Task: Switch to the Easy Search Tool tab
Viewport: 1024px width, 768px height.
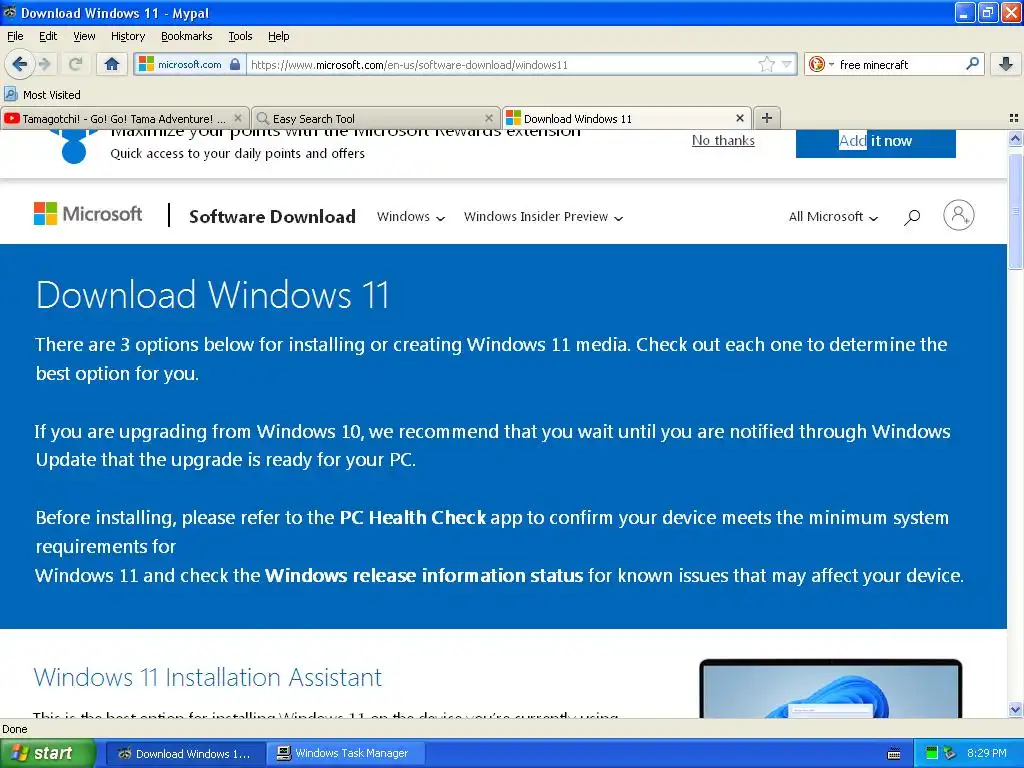Action: pos(376,118)
